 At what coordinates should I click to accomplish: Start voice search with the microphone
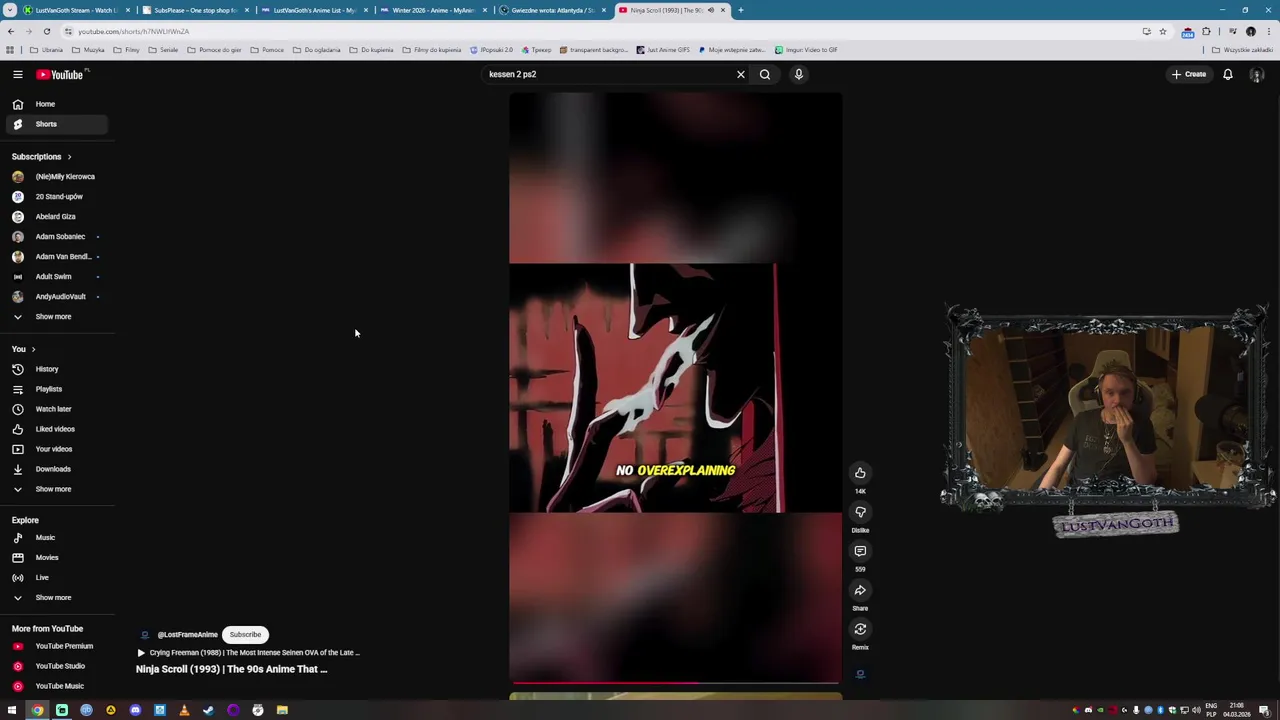(799, 74)
